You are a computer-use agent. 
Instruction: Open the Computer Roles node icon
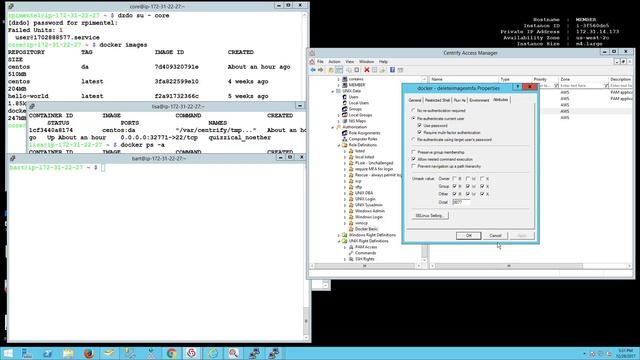(x=344, y=139)
